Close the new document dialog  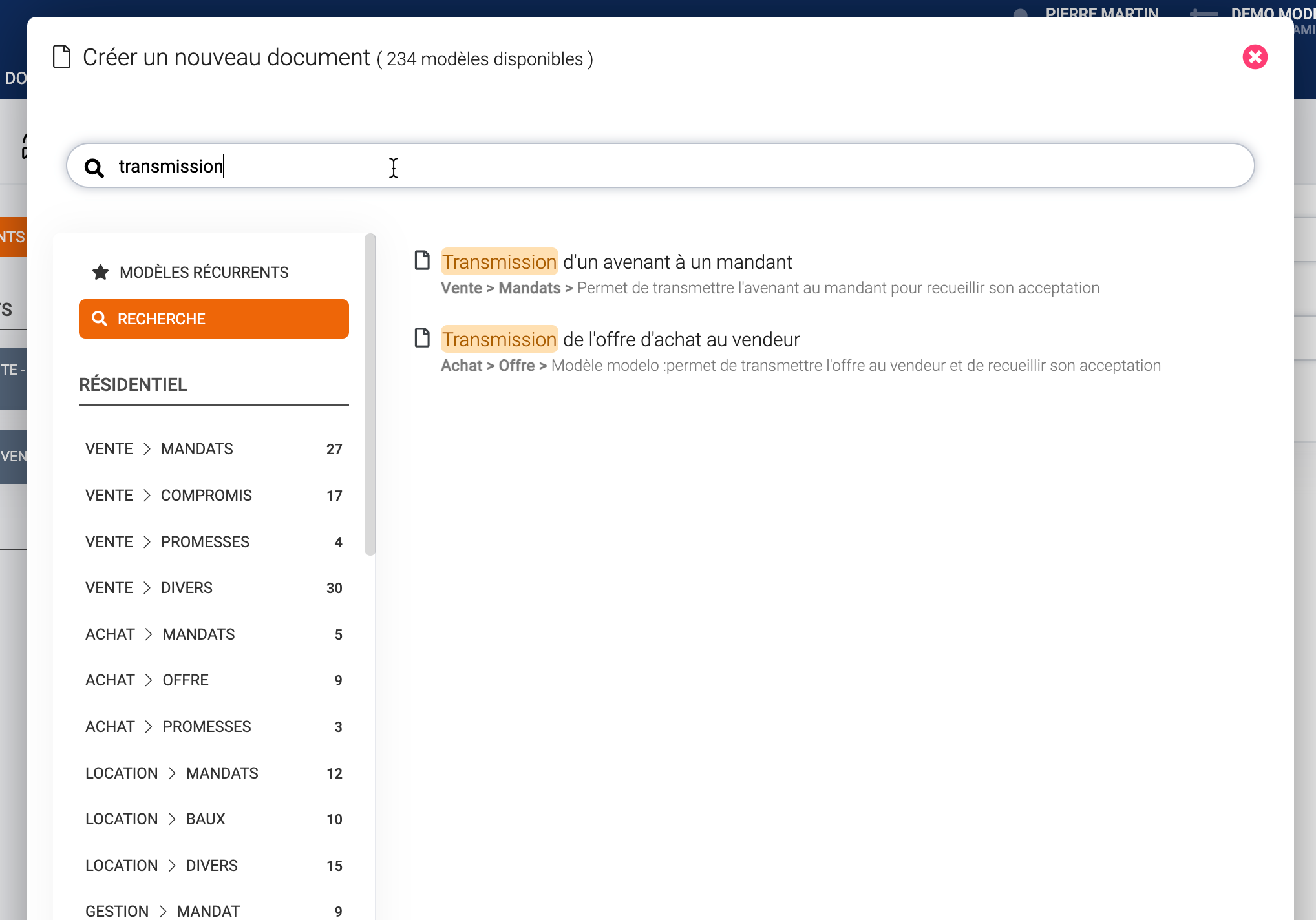tap(1255, 57)
